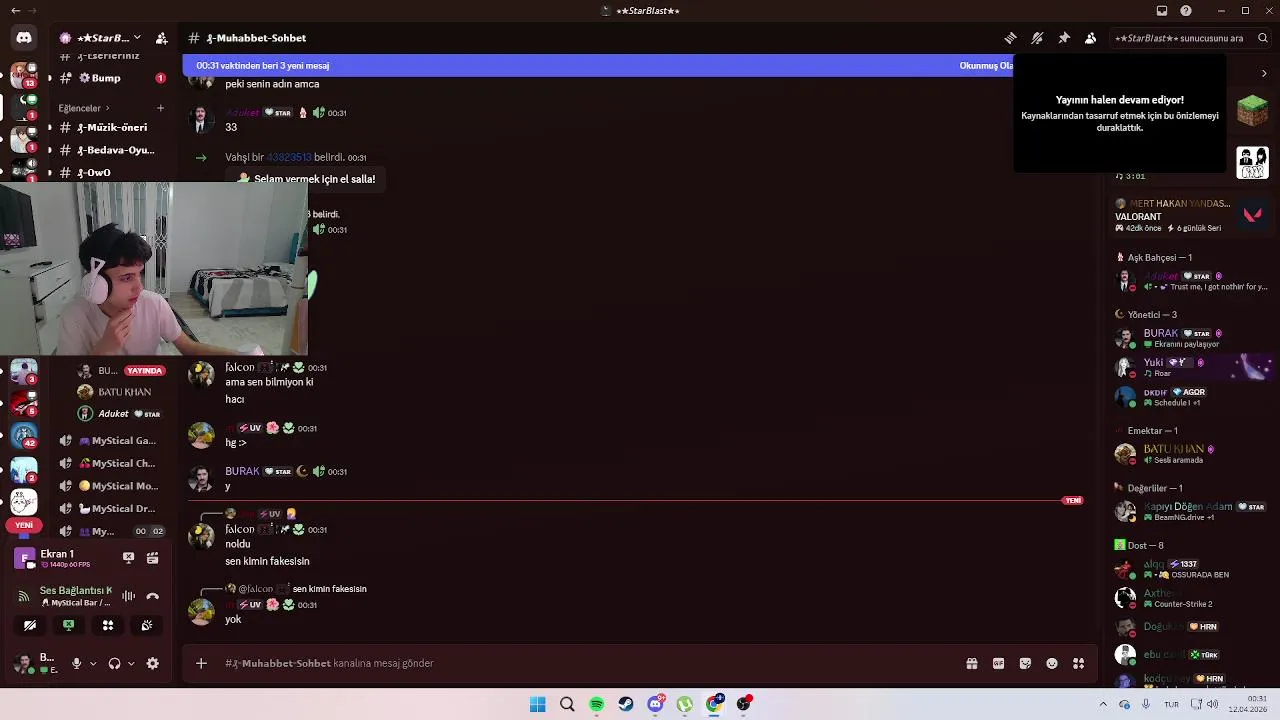Screen dimensions: 1280x720
Task: Stop streaming Ekran 1 screen share
Action: (x=128, y=558)
